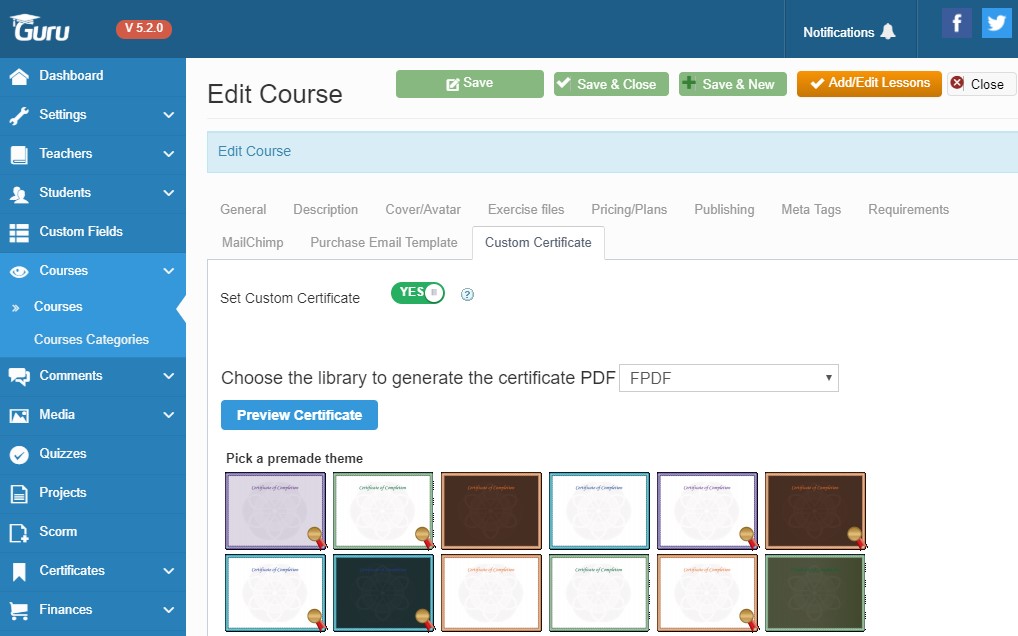Click the Quizzes checkmark icon
Screen dimensions: 1018x636
19,454
